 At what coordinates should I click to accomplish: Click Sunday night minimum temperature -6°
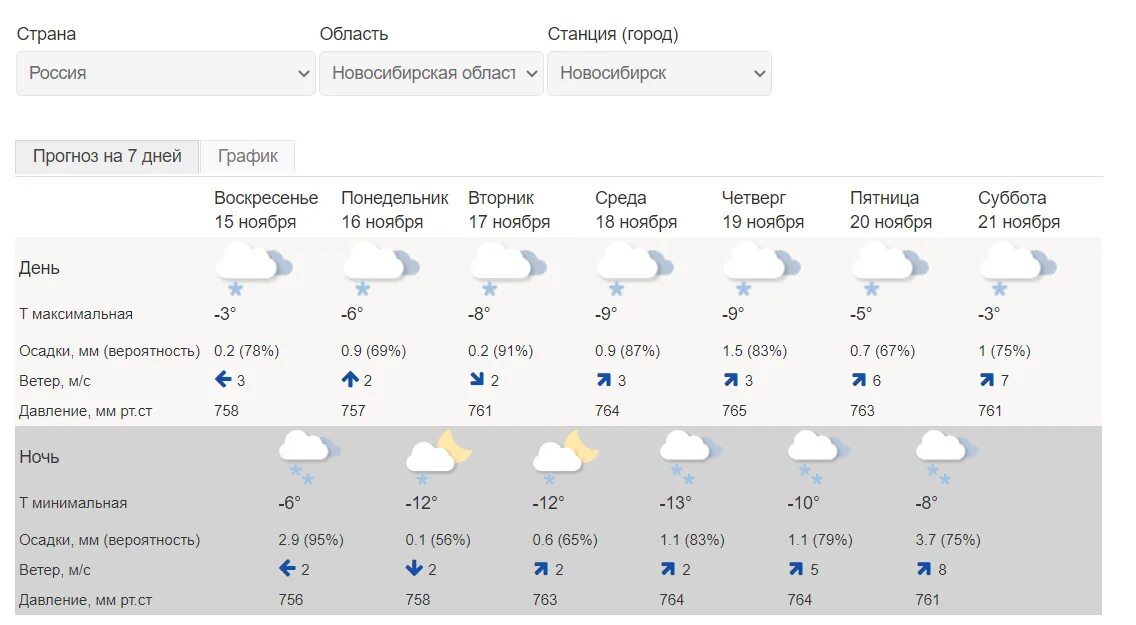click(x=289, y=503)
